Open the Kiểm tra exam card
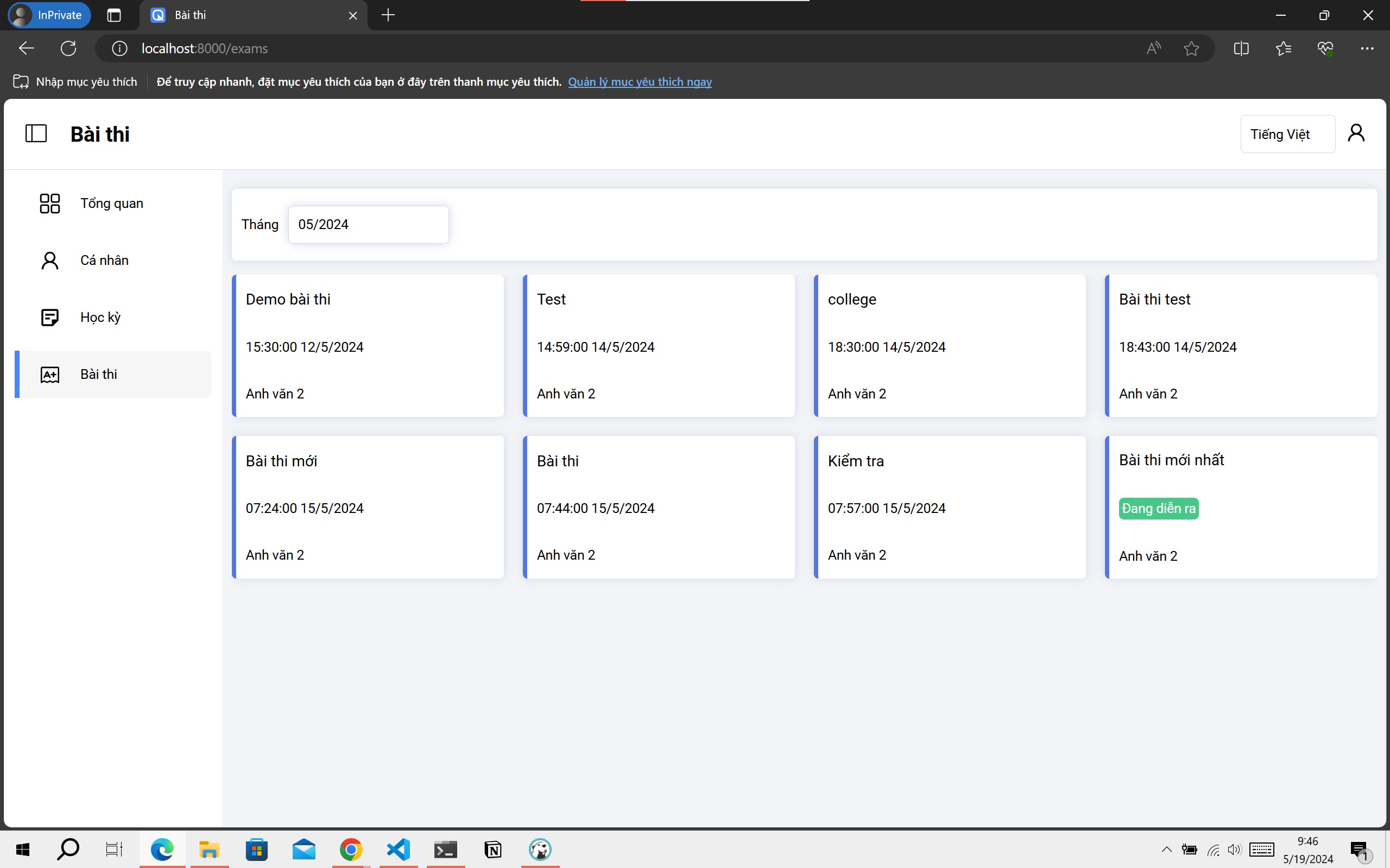The image size is (1390, 868). point(950,507)
